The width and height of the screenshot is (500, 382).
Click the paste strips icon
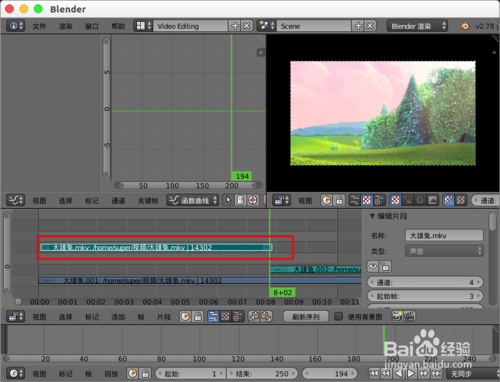tap(266, 316)
